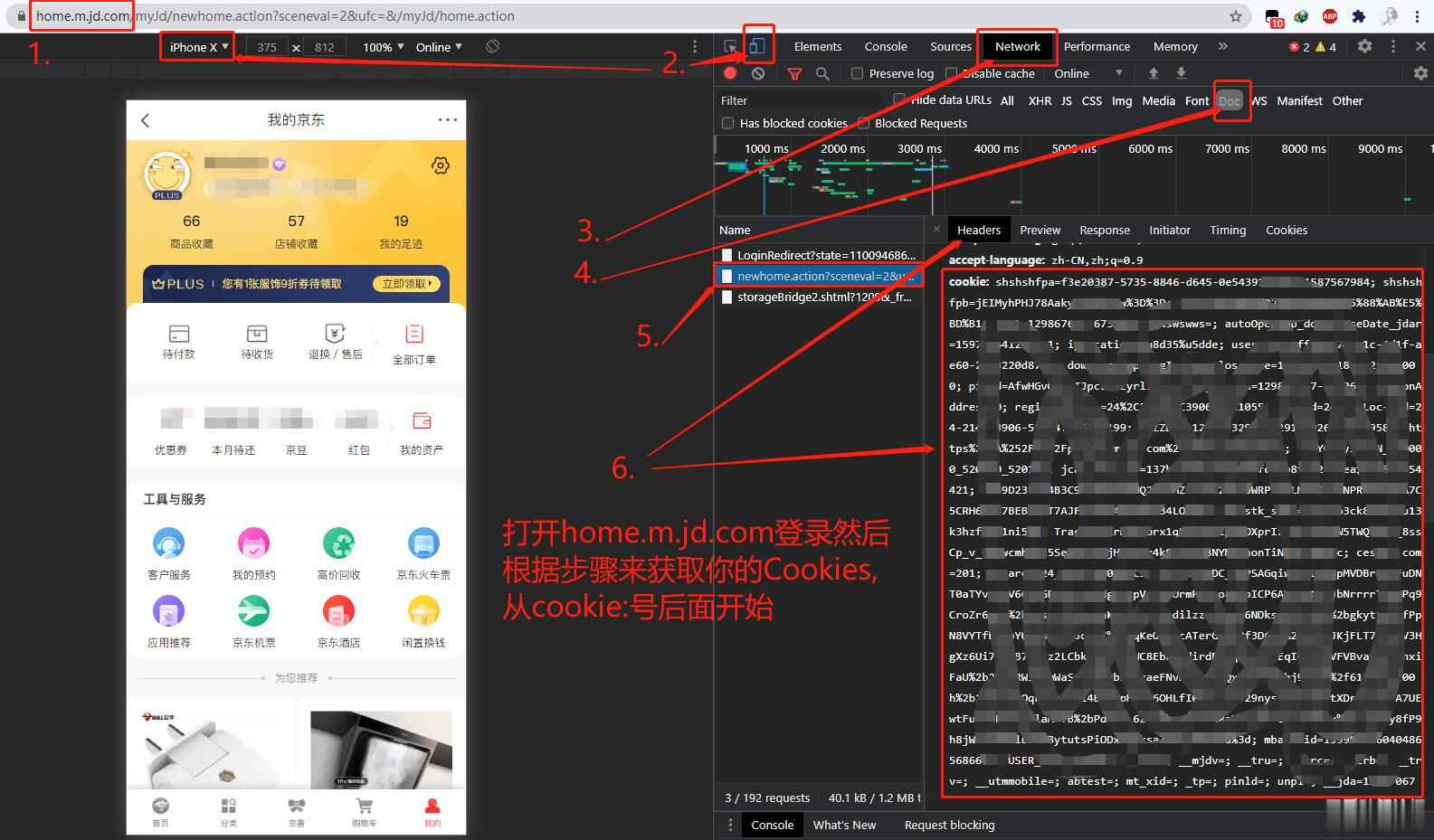Viewport: 1434px width, 840px height.
Task: Bookmark this page with the star
Action: pyautogui.click(x=1236, y=15)
